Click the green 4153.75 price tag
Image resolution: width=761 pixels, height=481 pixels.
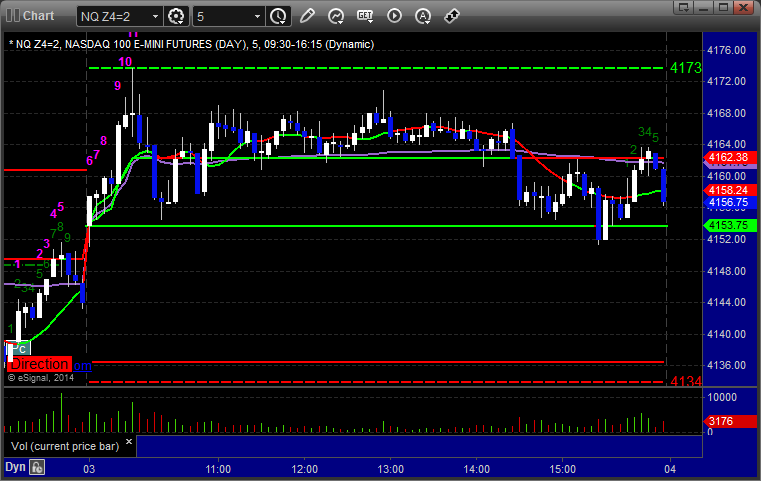729,225
